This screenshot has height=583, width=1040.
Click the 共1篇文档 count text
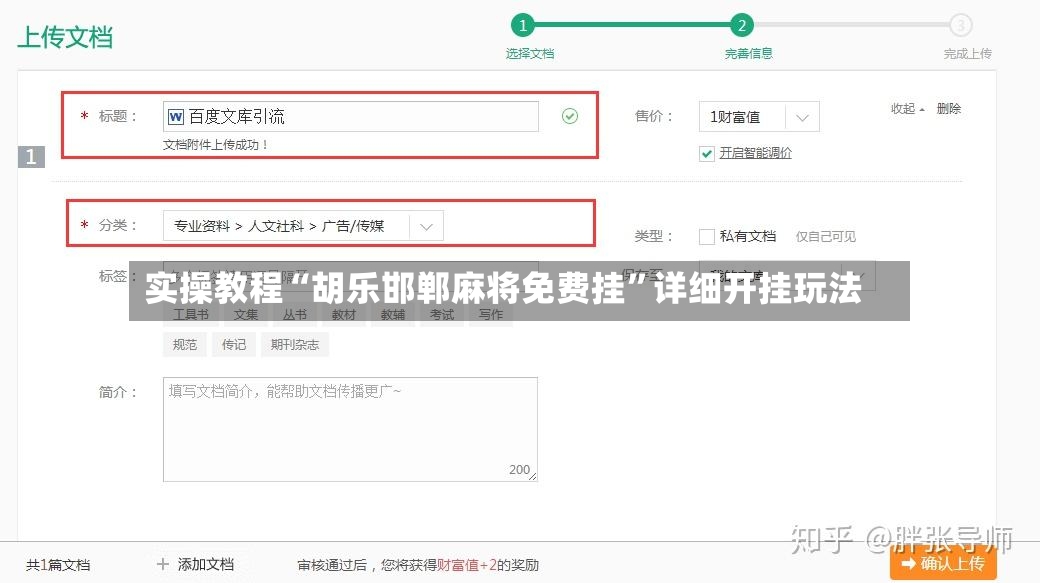coord(58,565)
